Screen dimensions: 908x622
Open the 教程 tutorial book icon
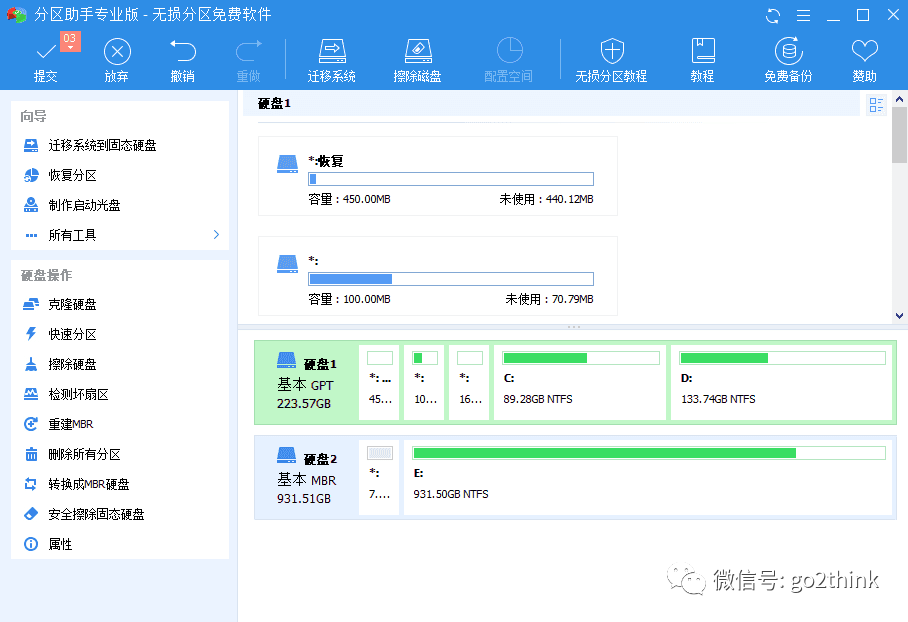click(x=703, y=51)
